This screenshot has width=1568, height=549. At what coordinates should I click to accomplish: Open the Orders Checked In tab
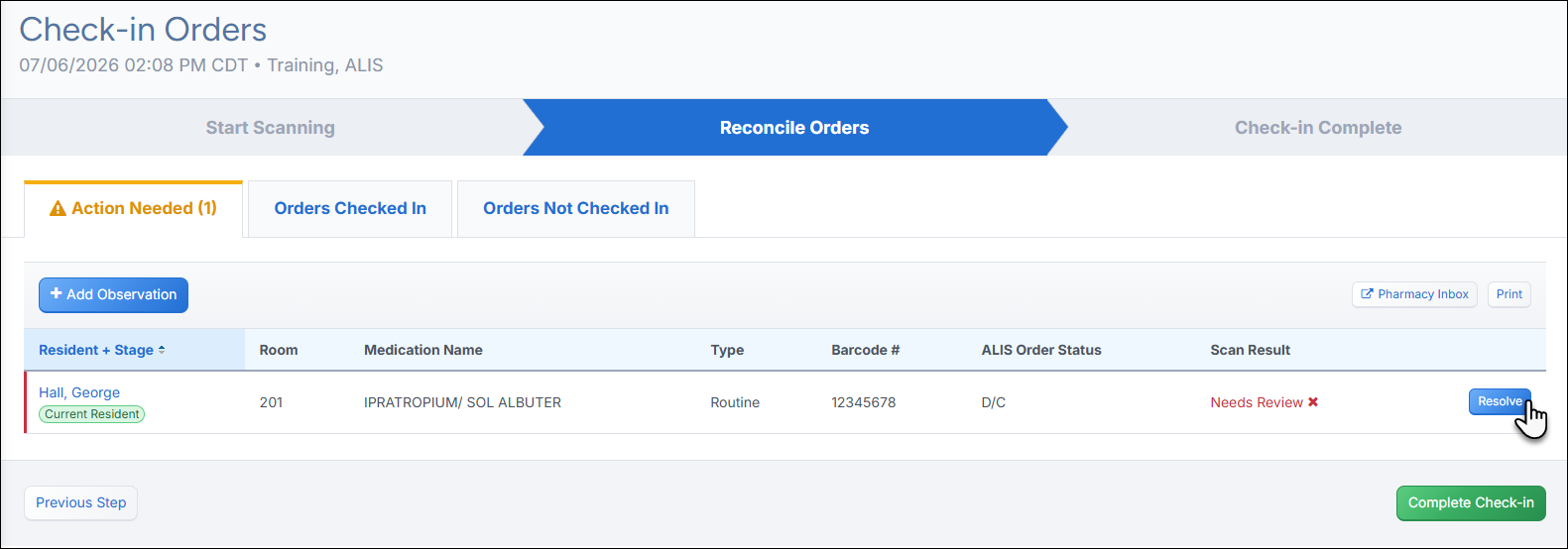(350, 208)
